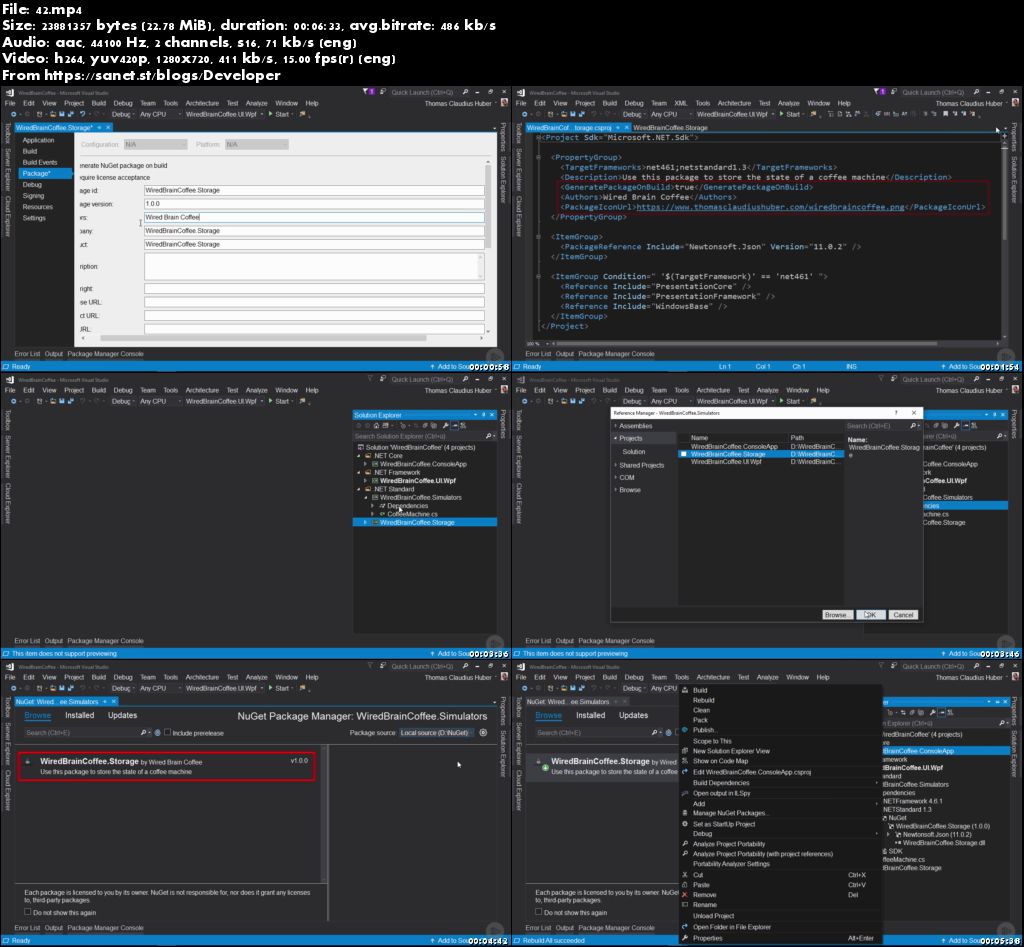
Task: Tick Do not show this again in Ready-status NuGet frame
Action: coord(27,912)
